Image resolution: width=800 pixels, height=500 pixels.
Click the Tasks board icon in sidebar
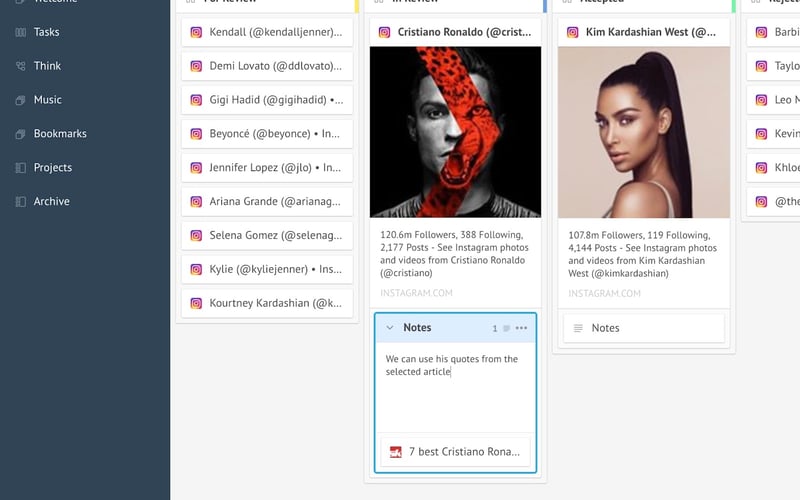(x=20, y=33)
